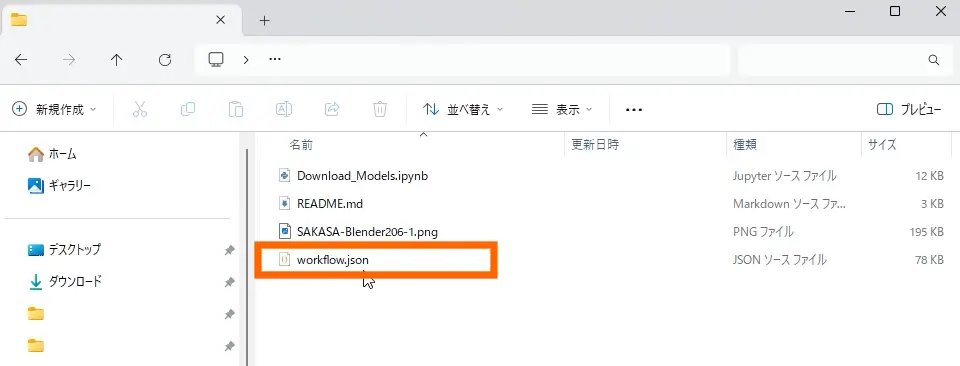Click the 195 KB size cell
Image resolution: width=960 pixels, height=366 pixels.
(x=926, y=232)
